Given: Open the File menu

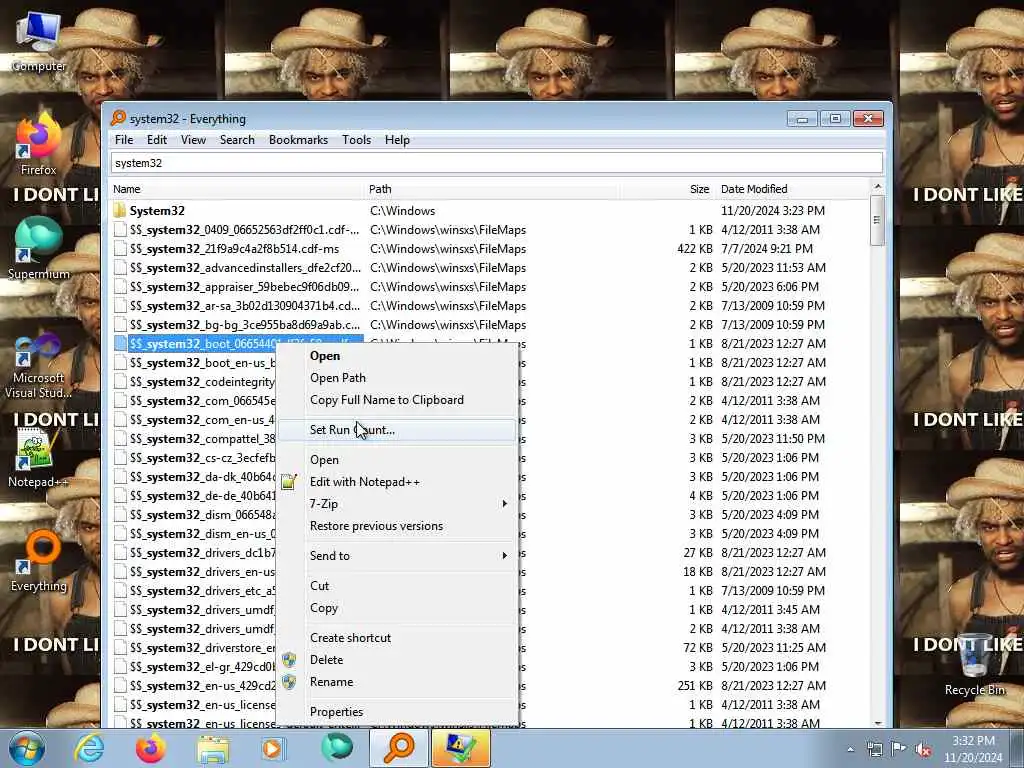Looking at the screenshot, I should [123, 140].
